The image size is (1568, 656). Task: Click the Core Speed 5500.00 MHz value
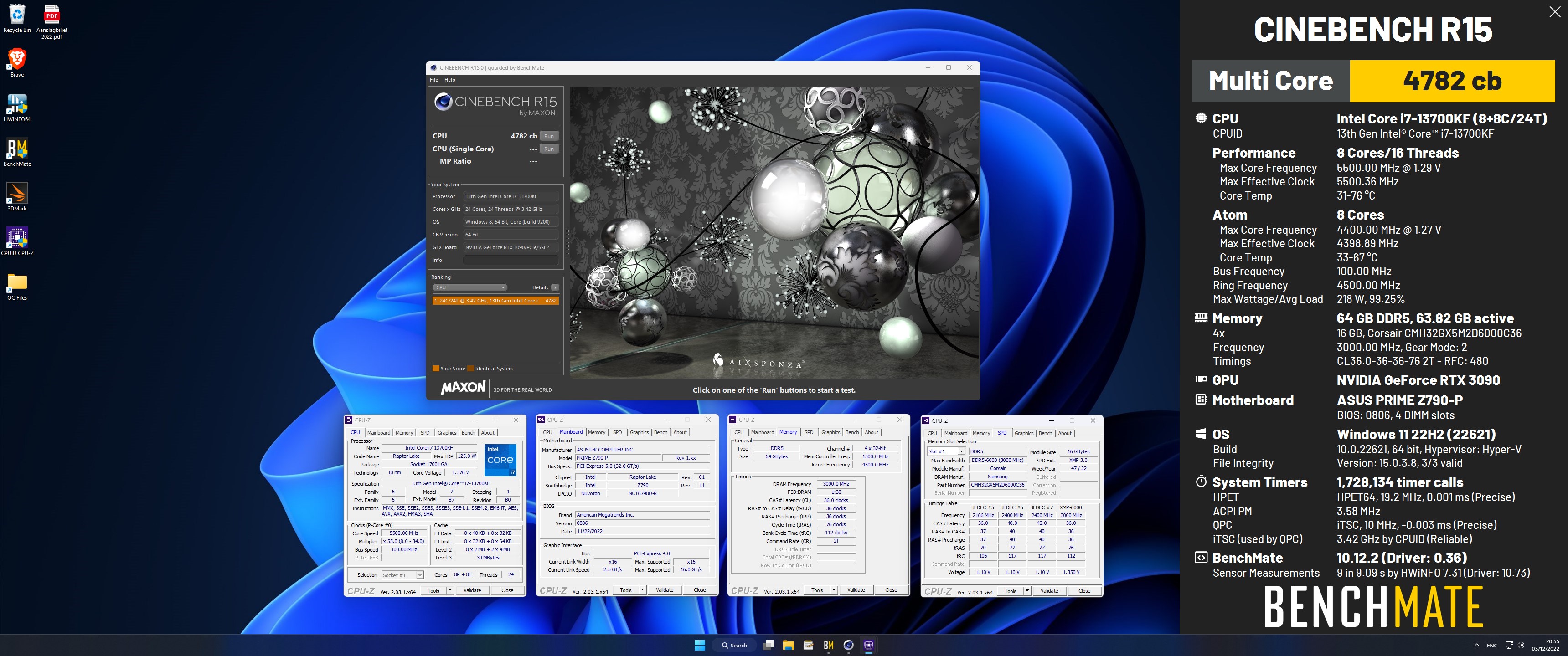[403, 533]
